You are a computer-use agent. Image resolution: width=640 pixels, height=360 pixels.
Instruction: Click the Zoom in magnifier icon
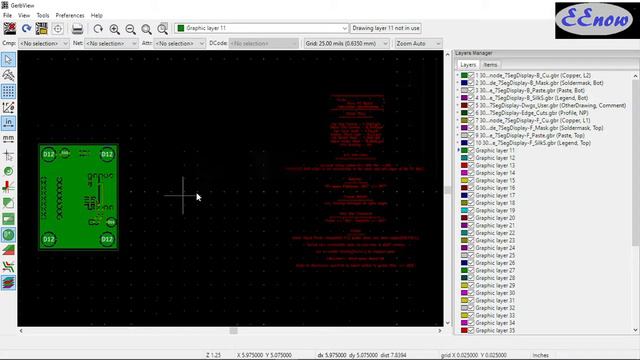click(x=115, y=29)
